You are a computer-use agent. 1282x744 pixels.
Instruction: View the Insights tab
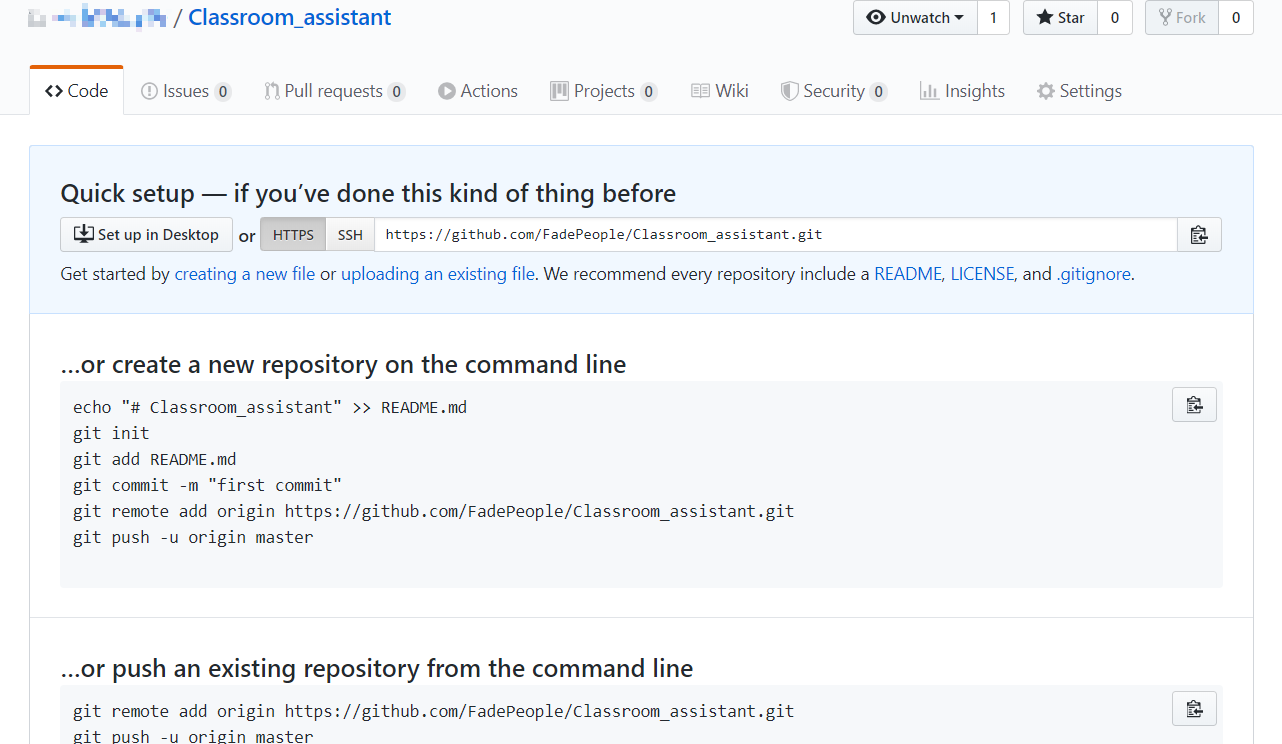coord(962,91)
